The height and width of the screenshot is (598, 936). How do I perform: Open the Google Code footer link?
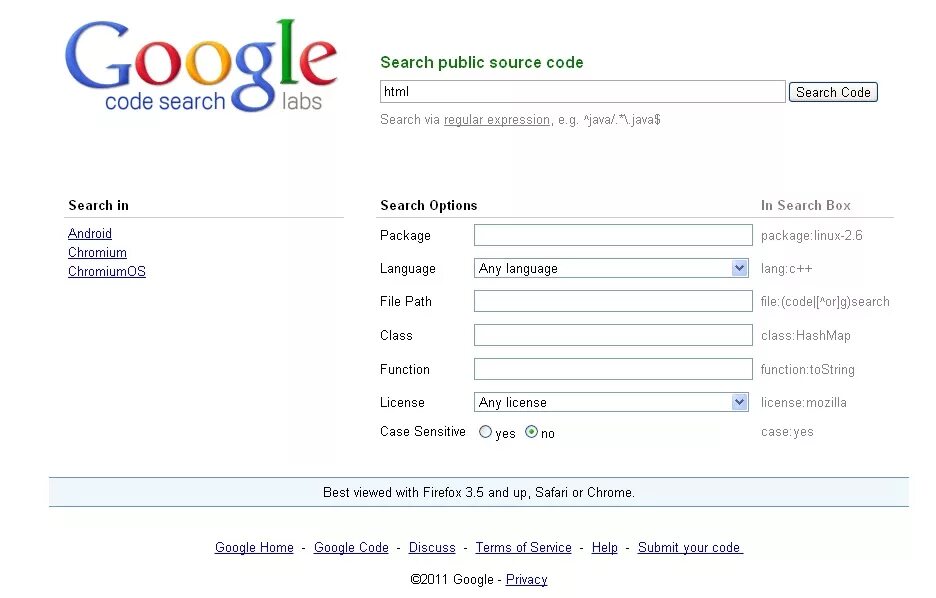351,547
